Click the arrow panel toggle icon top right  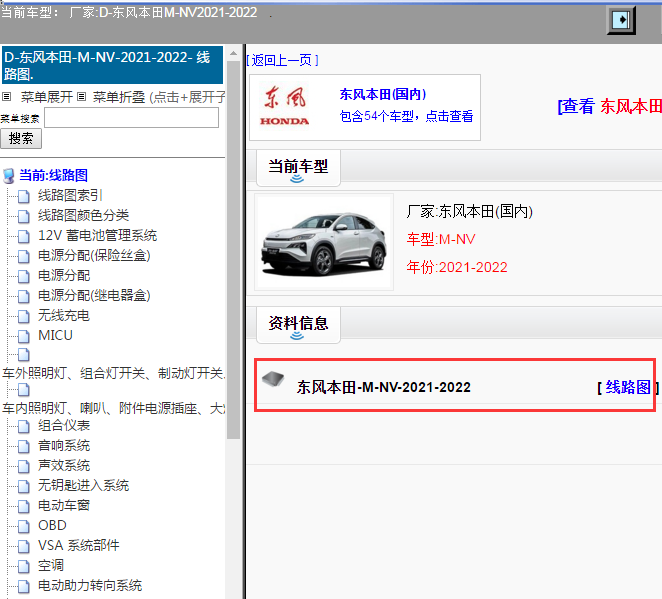pos(621,20)
